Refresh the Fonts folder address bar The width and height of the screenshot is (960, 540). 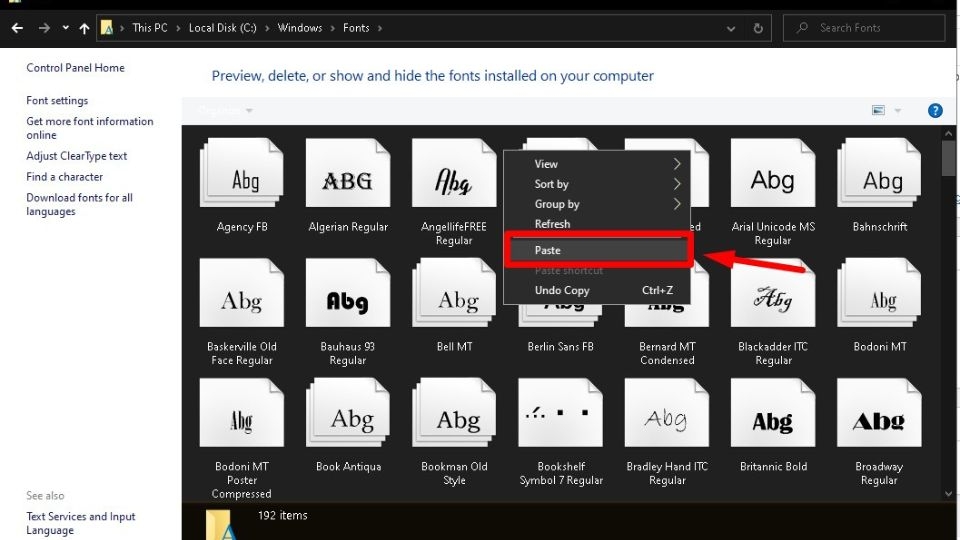[x=758, y=28]
